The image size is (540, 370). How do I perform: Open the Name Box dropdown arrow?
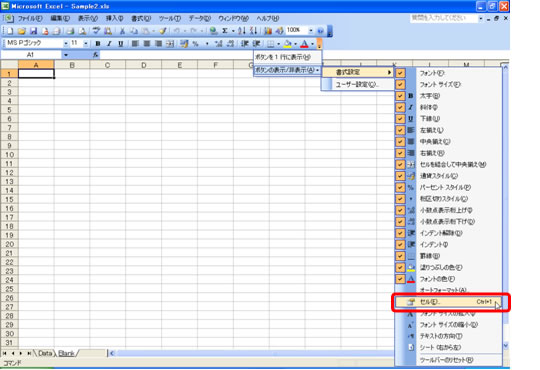click(x=65, y=55)
